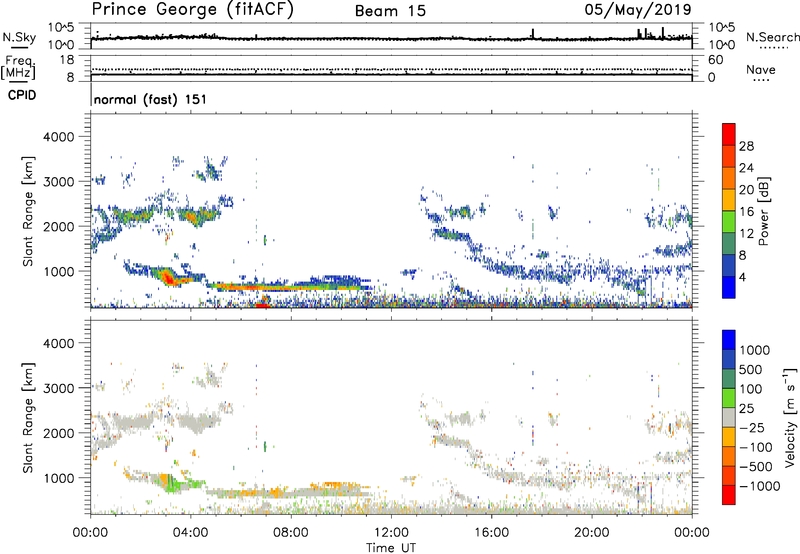Click the '20:00' time tick label
This screenshot has height=554, width=800.
591,533
